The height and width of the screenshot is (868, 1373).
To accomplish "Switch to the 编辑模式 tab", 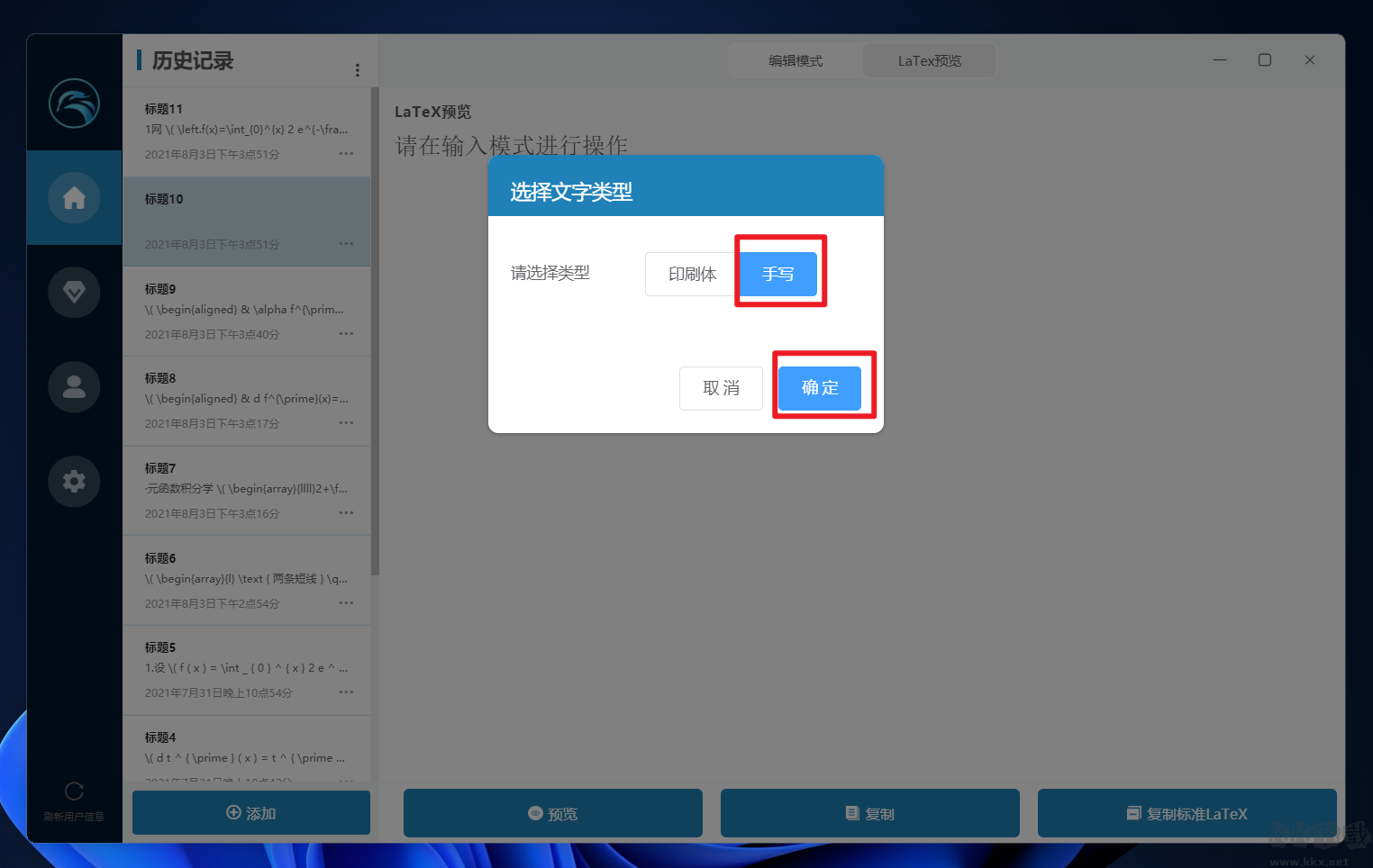I will (796, 60).
